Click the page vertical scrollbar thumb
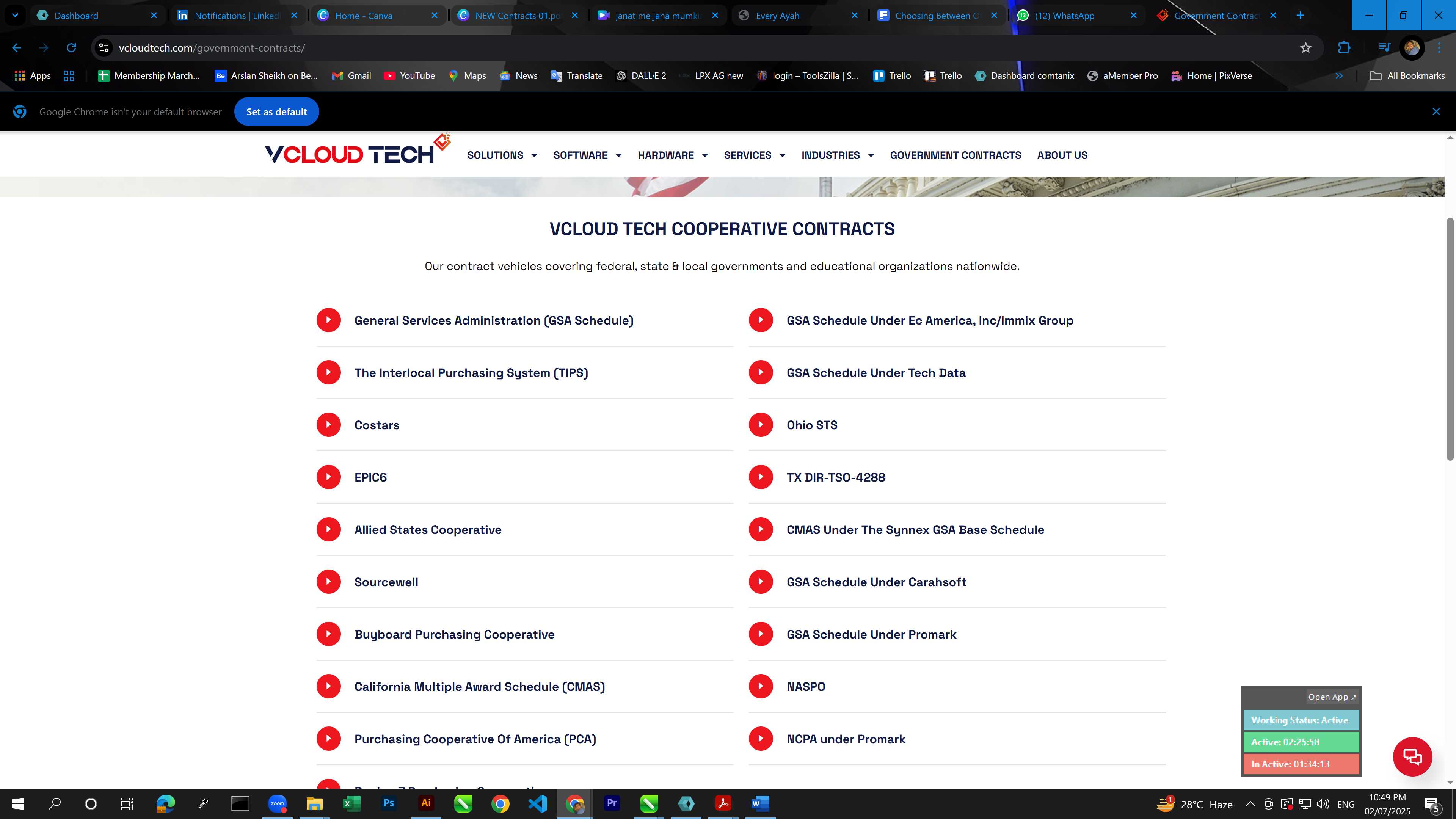 (1450, 339)
